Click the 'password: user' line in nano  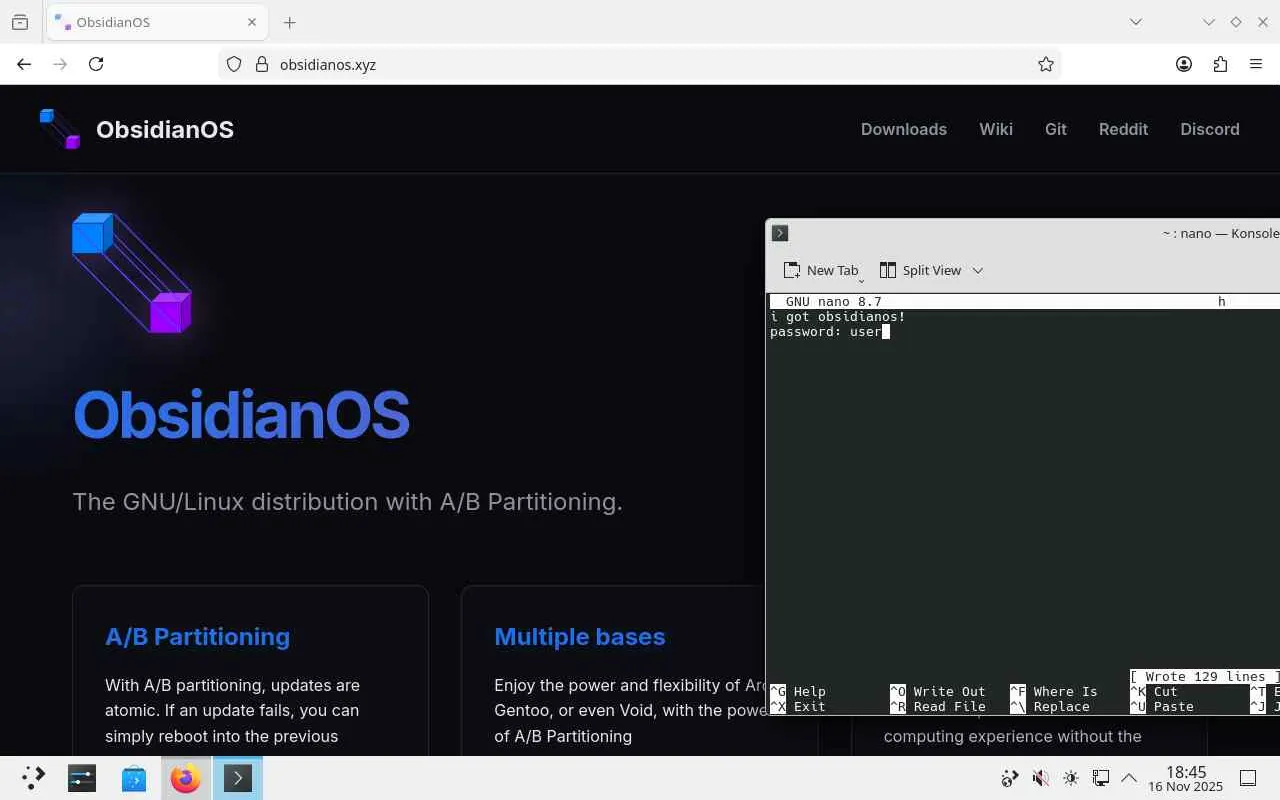click(826, 332)
